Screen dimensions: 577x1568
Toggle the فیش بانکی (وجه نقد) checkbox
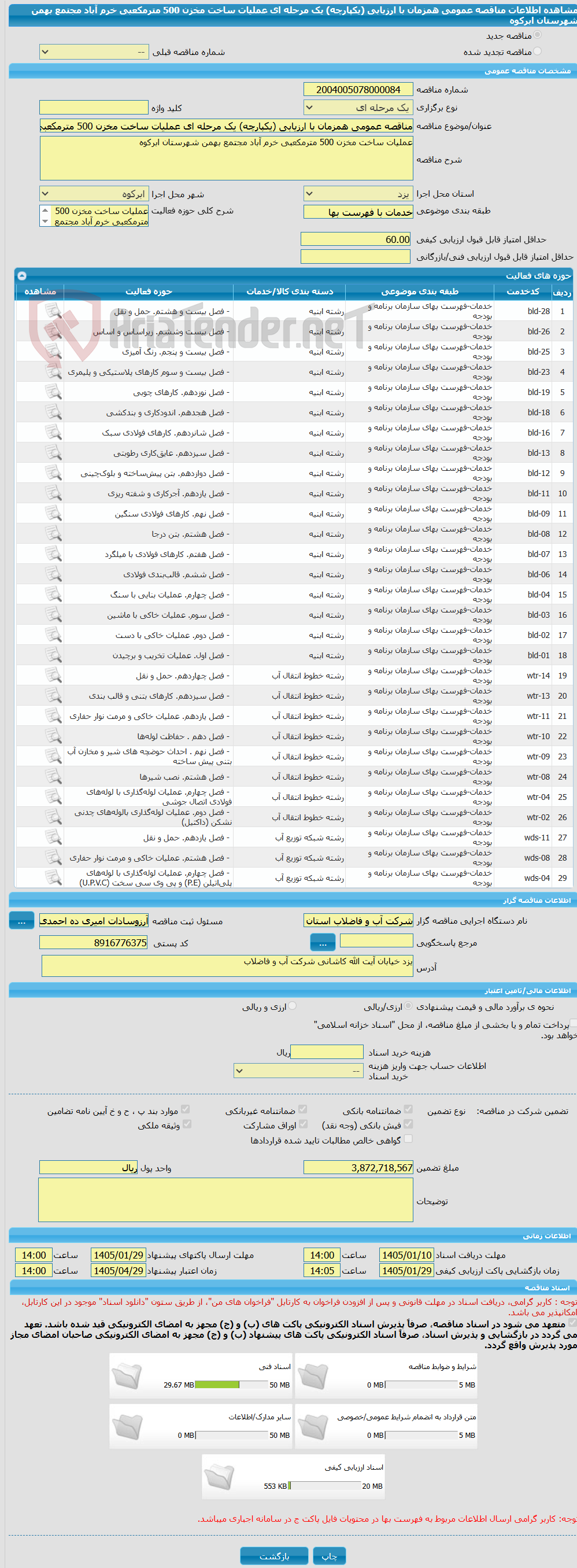tap(408, 1124)
